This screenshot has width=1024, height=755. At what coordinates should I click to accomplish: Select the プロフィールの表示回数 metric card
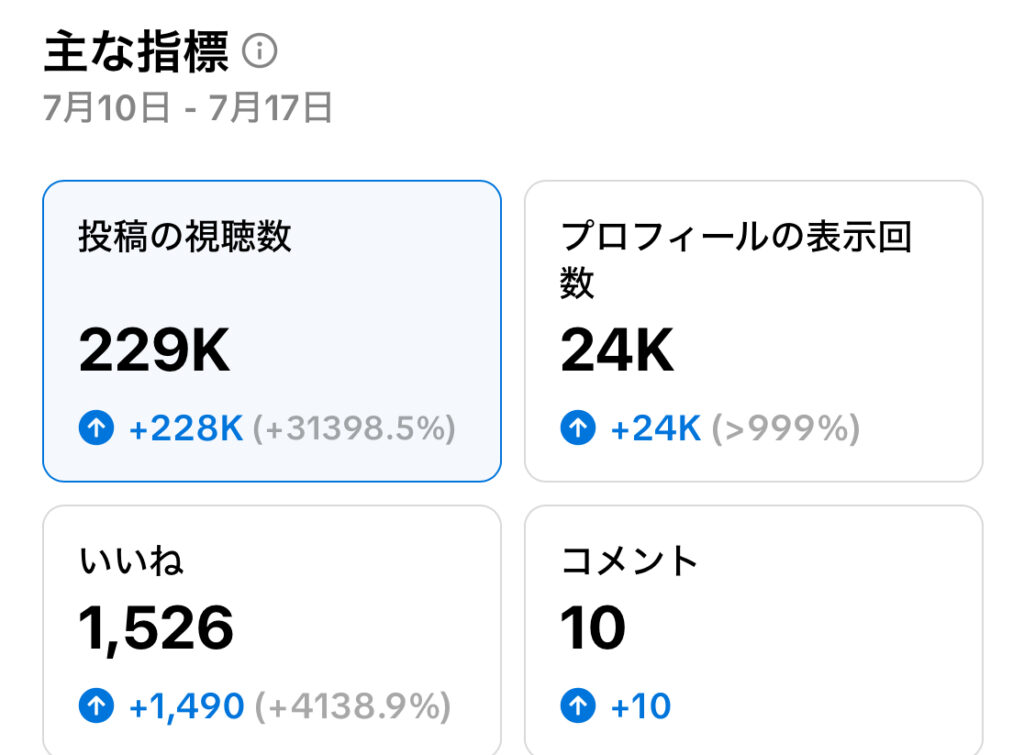click(x=754, y=331)
